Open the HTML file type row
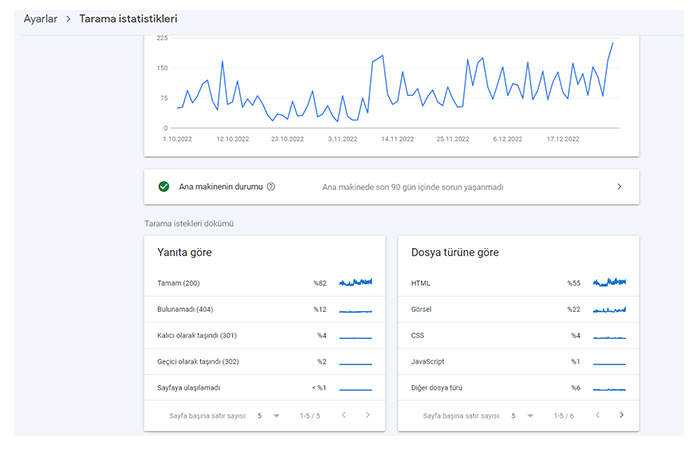Viewport: 695px width, 449px height. tap(421, 283)
